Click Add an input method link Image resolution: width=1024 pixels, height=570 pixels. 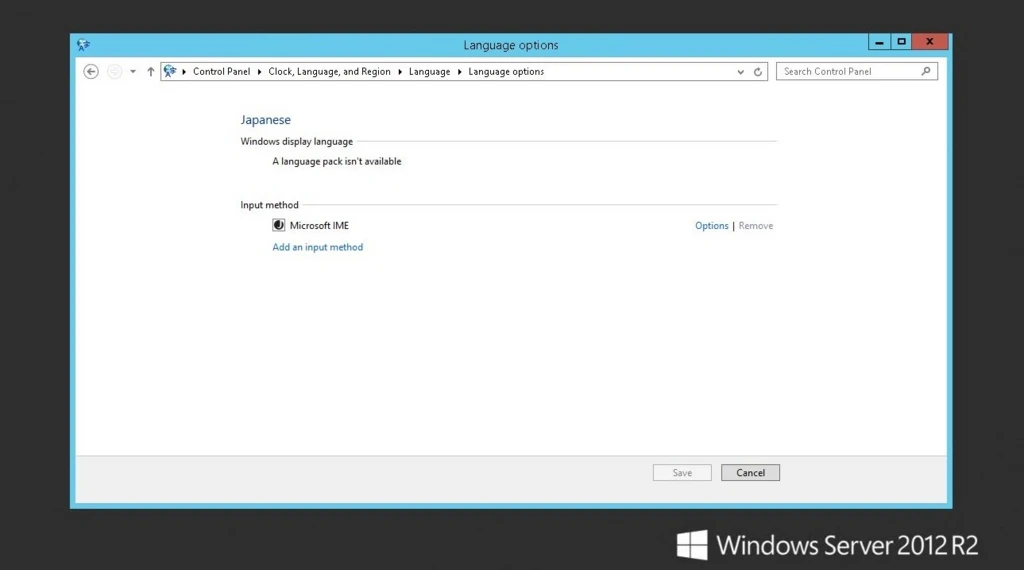coord(317,247)
